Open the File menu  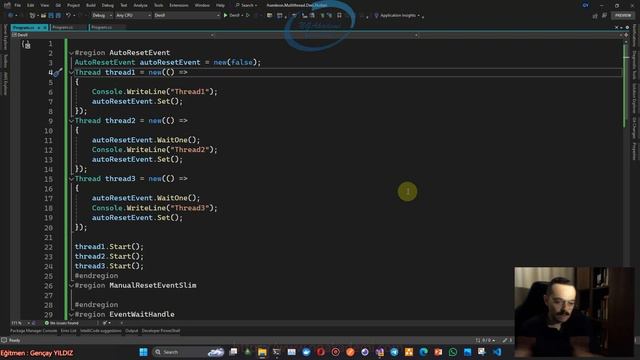[18, 5]
